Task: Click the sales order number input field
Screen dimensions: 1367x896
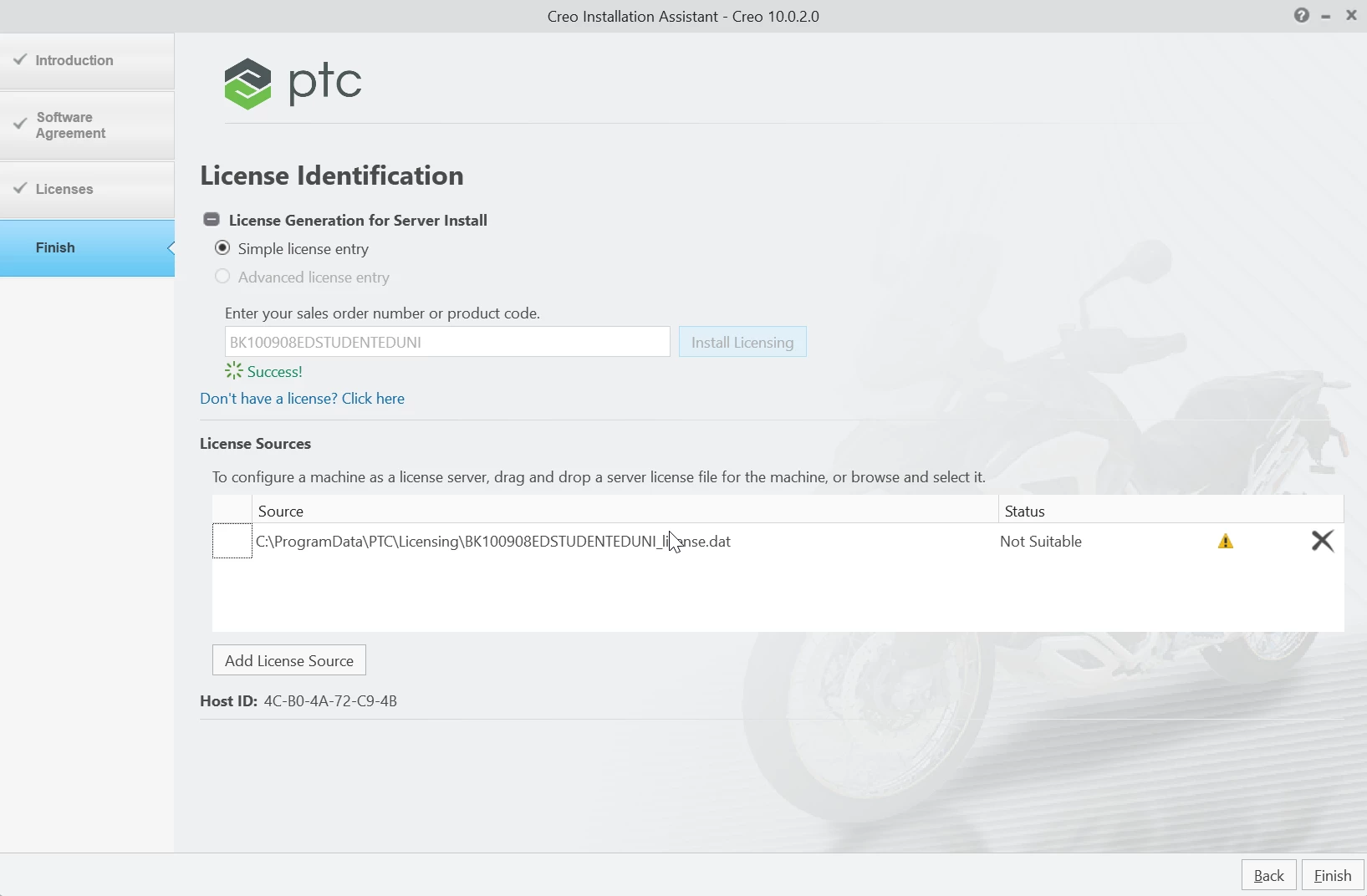Action: click(447, 342)
